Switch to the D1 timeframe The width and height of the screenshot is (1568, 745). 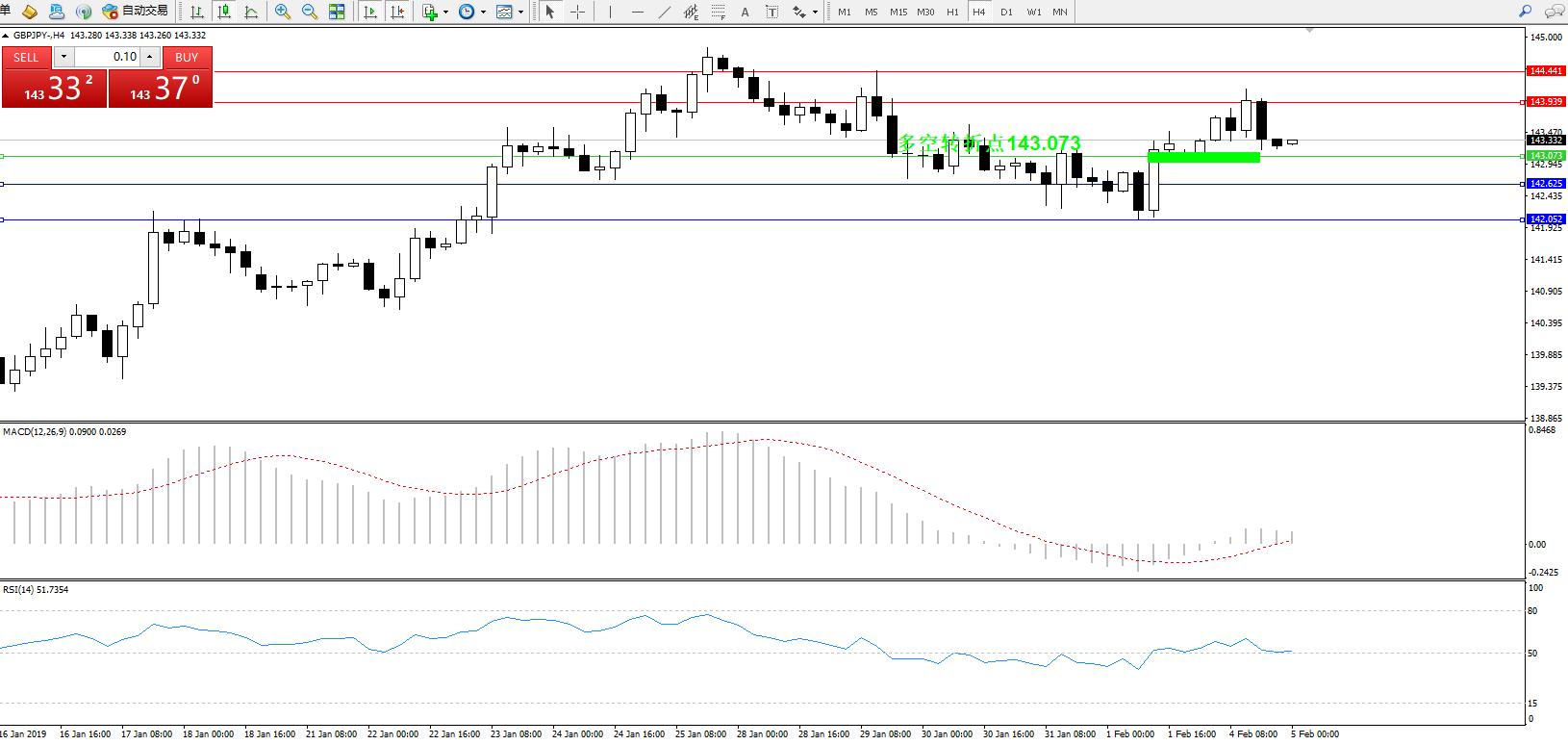click(1006, 12)
